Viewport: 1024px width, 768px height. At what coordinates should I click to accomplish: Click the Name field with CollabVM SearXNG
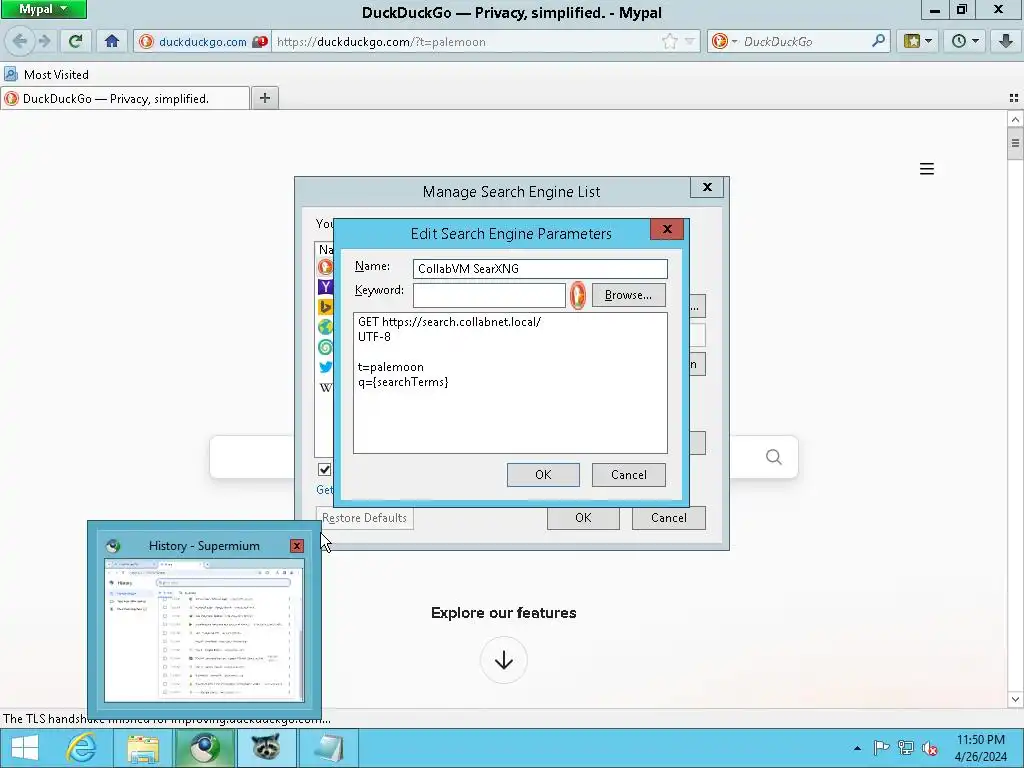pos(540,268)
